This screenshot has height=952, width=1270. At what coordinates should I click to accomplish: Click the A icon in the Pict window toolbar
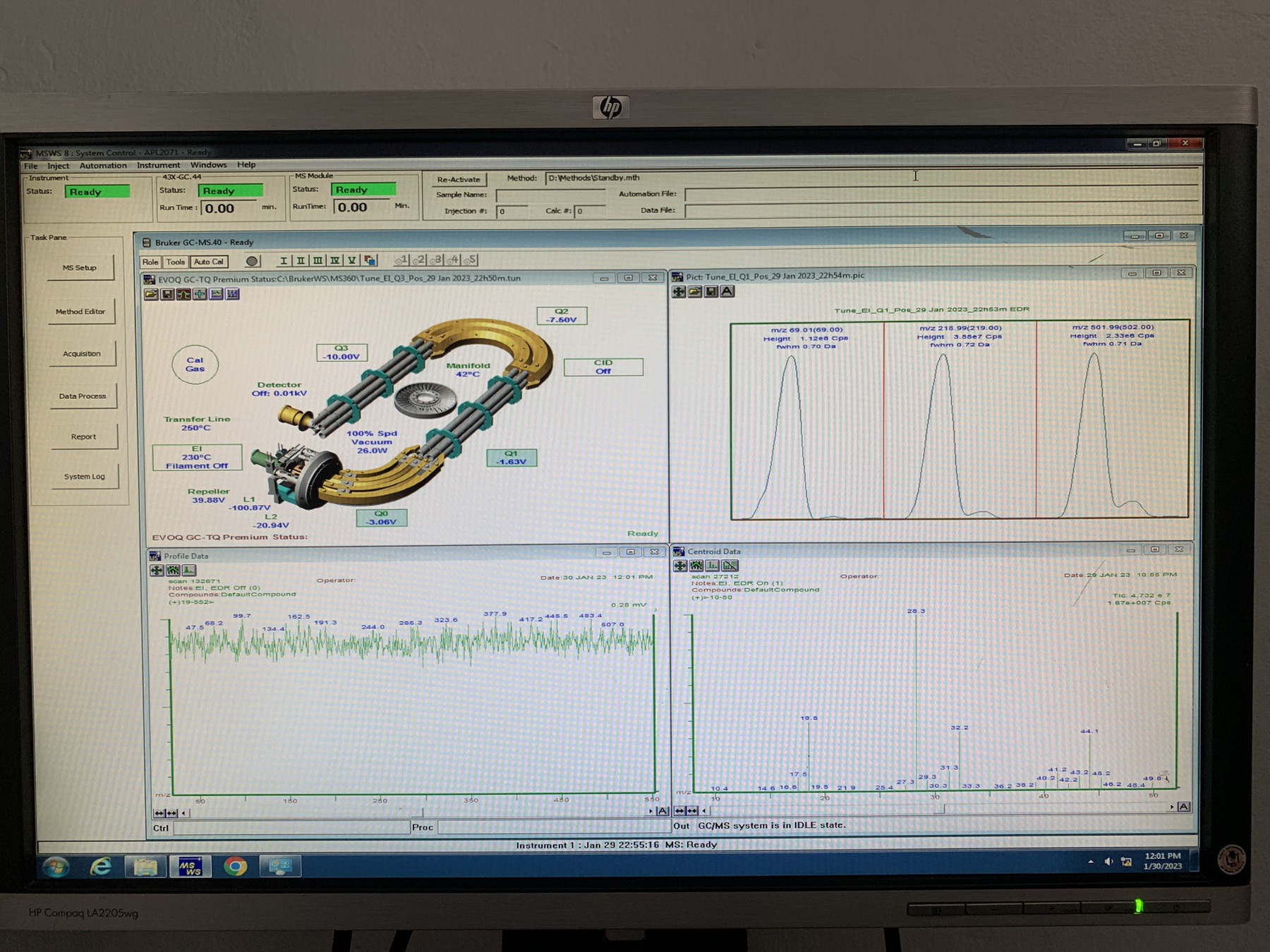pyautogui.click(x=727, y=291)
